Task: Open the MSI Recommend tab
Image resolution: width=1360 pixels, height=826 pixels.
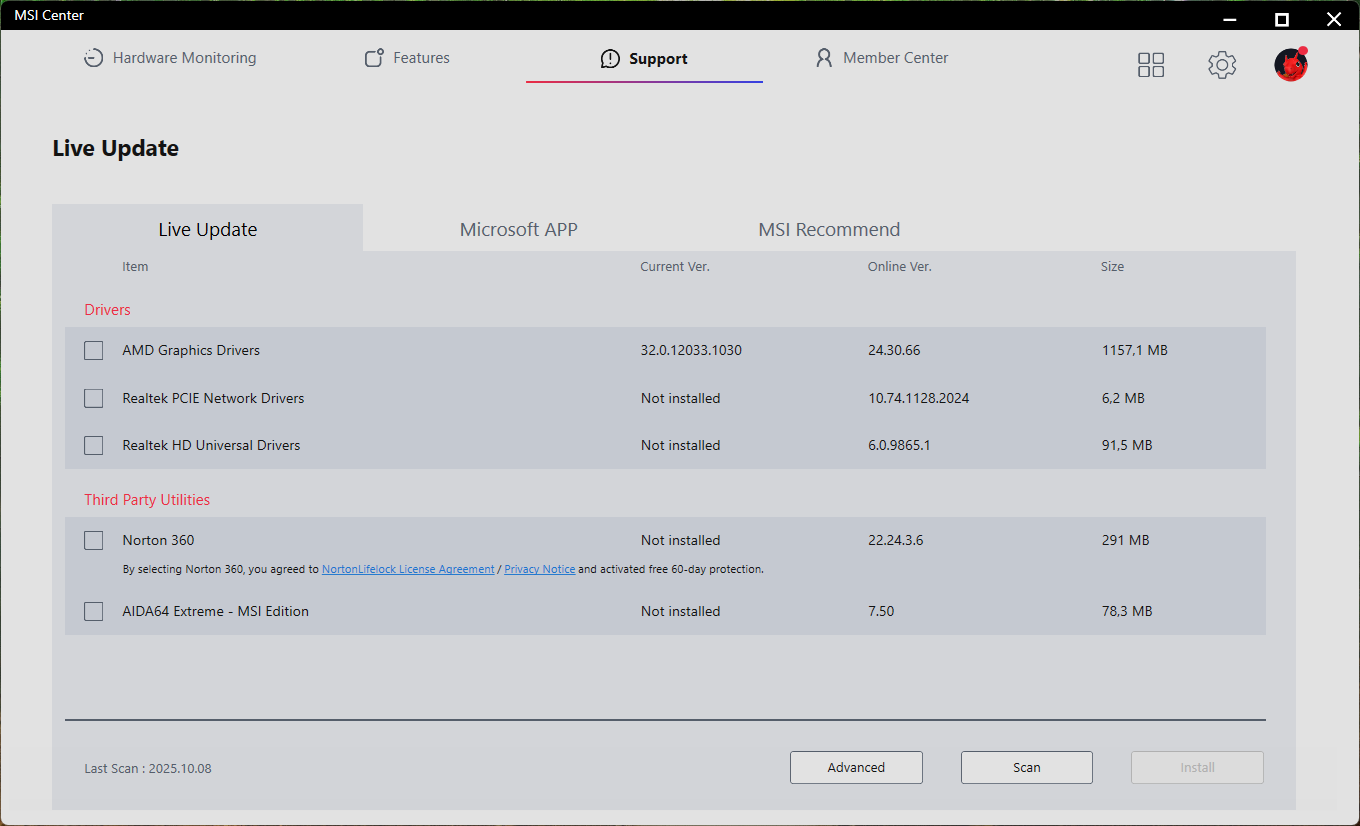Action: click(x=829, y=229)
